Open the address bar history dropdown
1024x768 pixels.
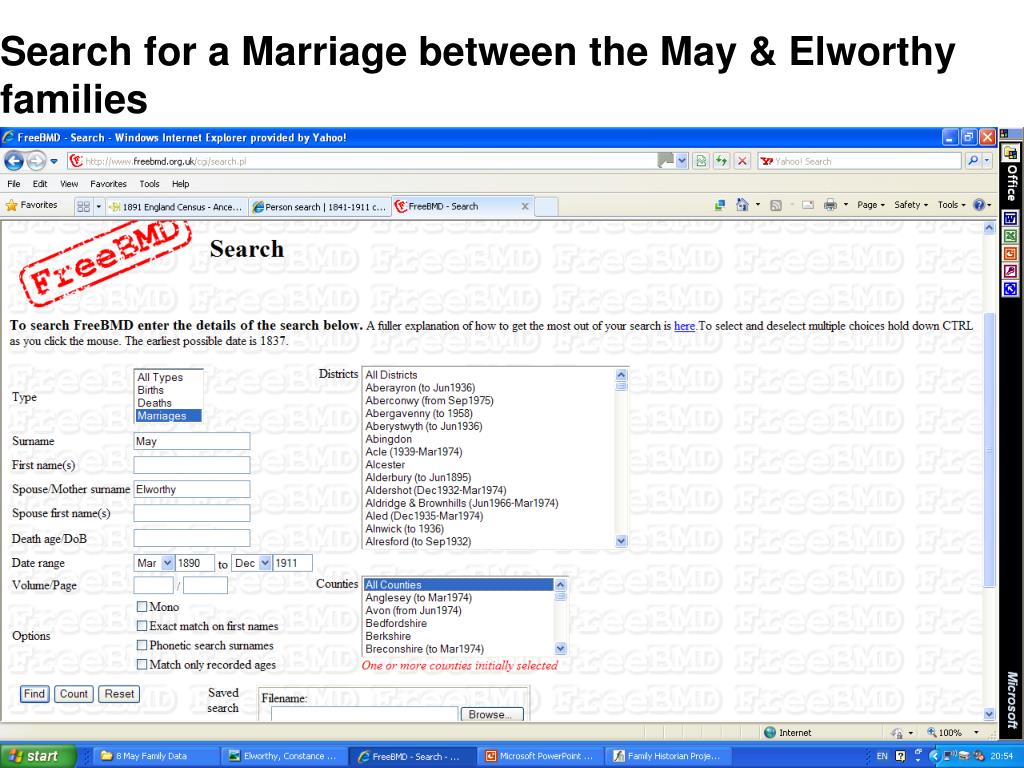pos(682,161)
